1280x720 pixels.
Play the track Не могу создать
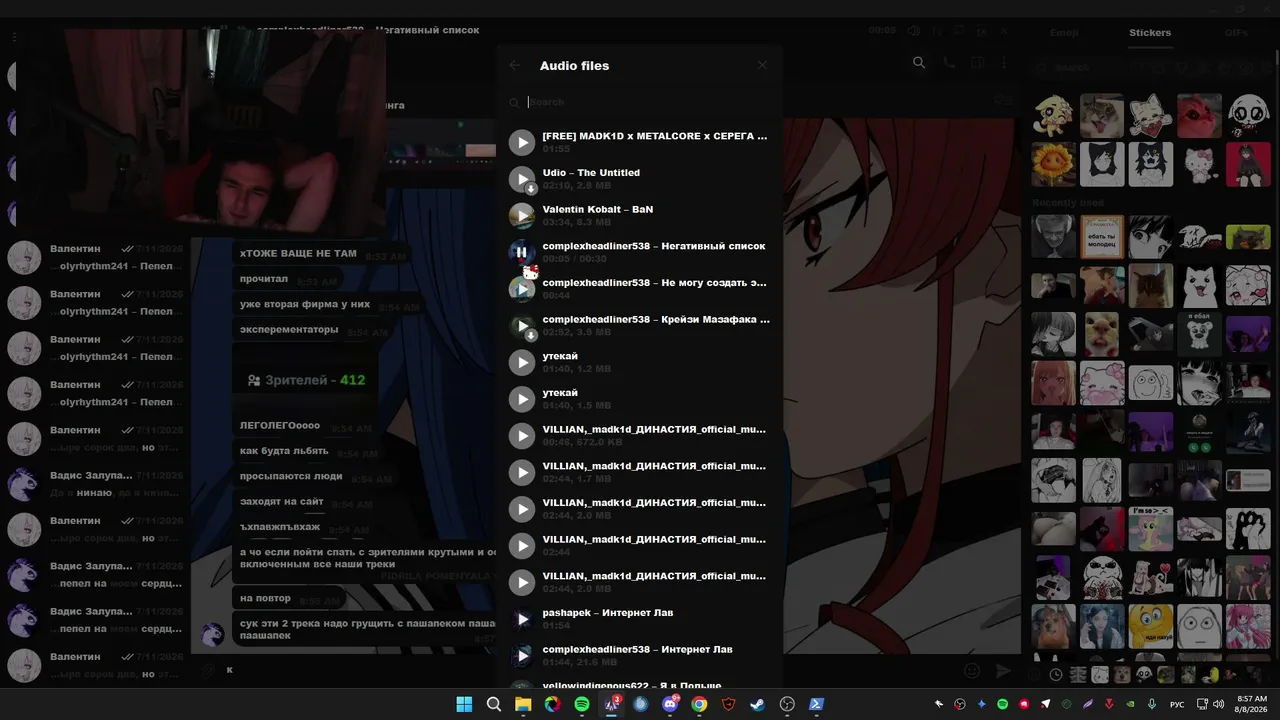point(522,289)
